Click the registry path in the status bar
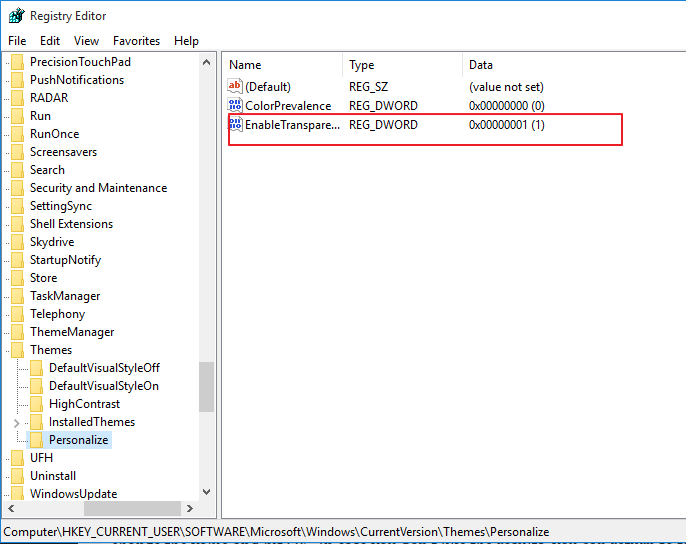The width and height of the screenshot is (686, 544). [x=276, y=532]
